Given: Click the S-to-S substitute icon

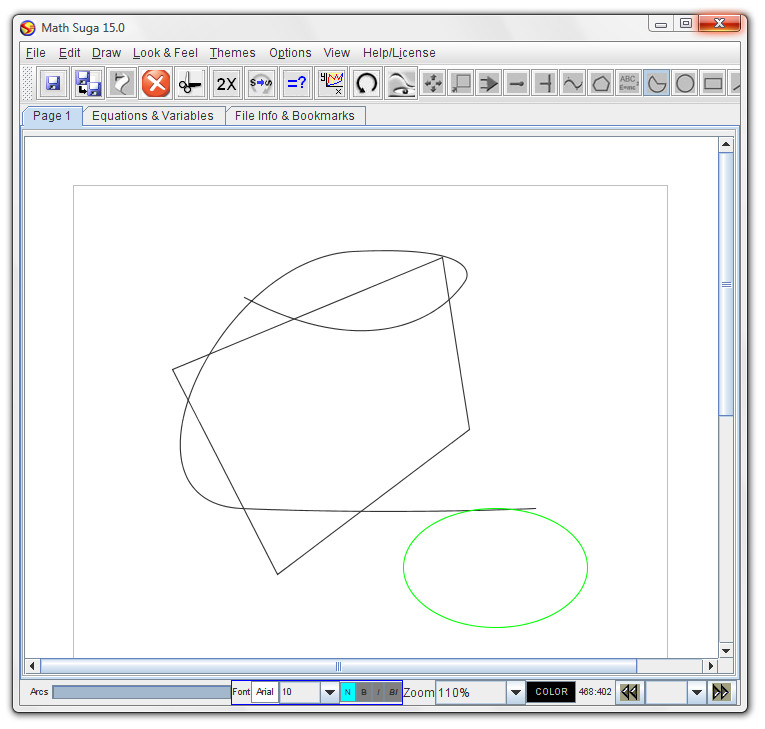Looking at the screenshot, I should click(x=261, y=83).
